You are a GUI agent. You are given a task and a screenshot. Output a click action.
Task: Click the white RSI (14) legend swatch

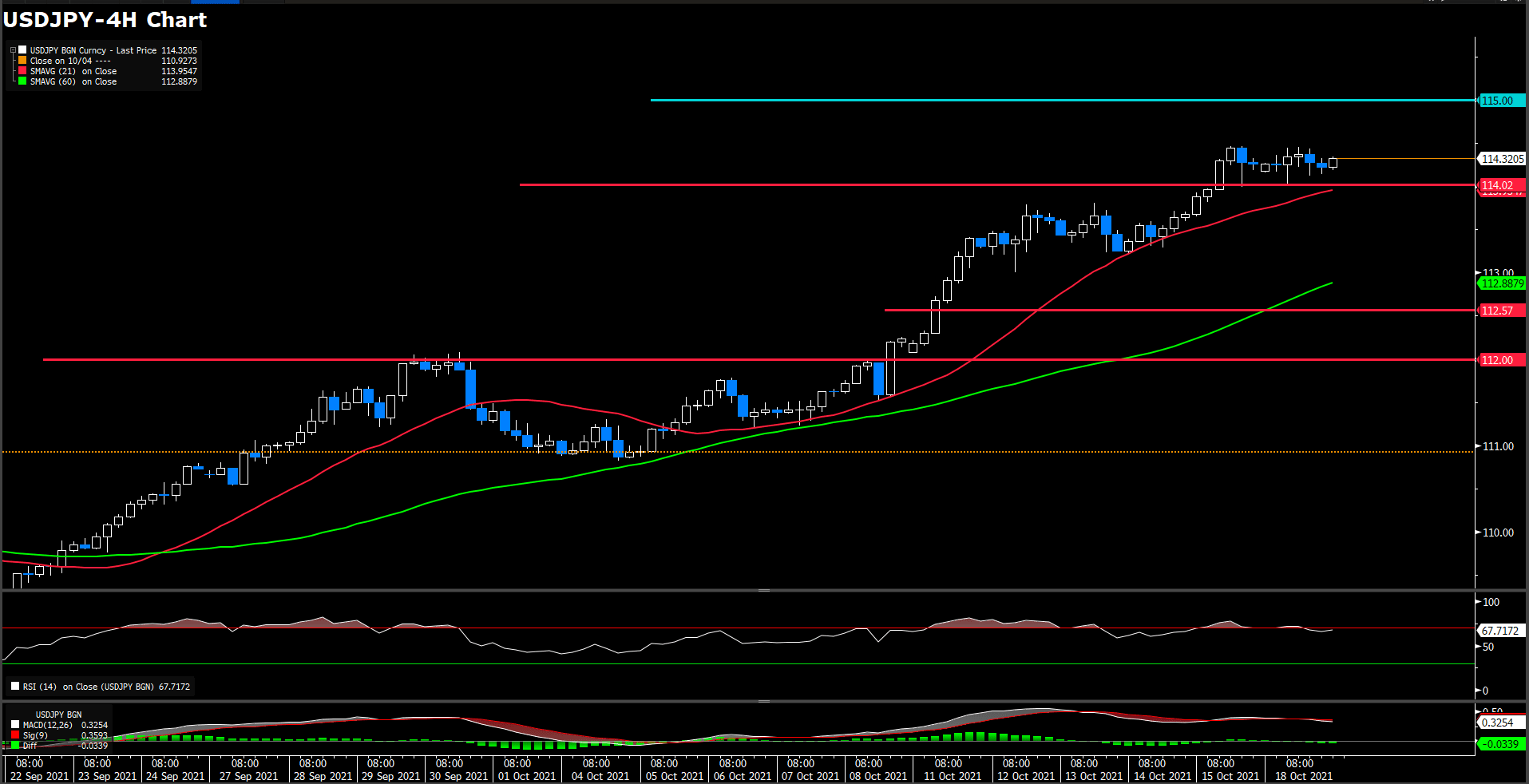(x=15, y=686)
